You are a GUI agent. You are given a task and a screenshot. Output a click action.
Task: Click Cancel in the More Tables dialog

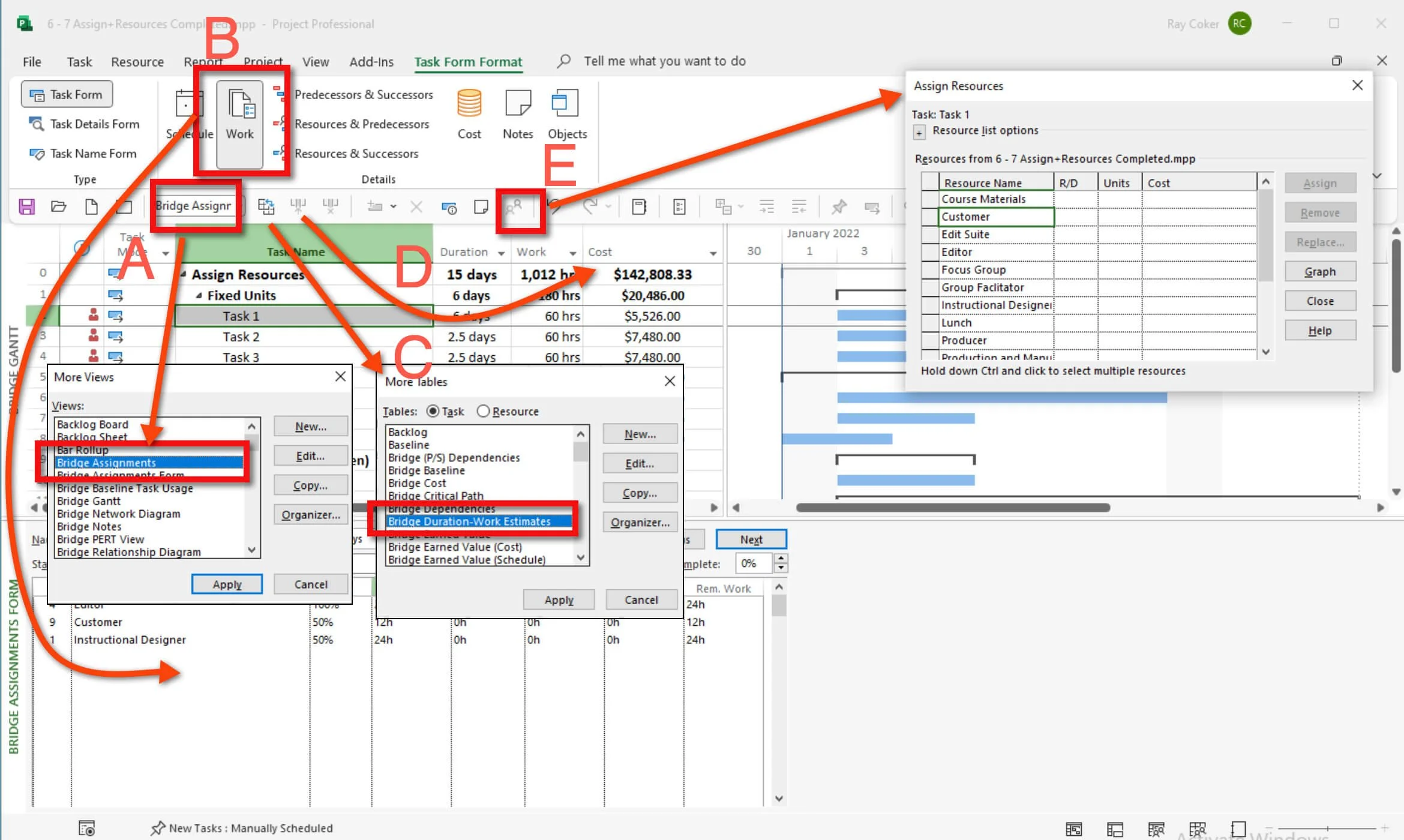coord(641,600)
